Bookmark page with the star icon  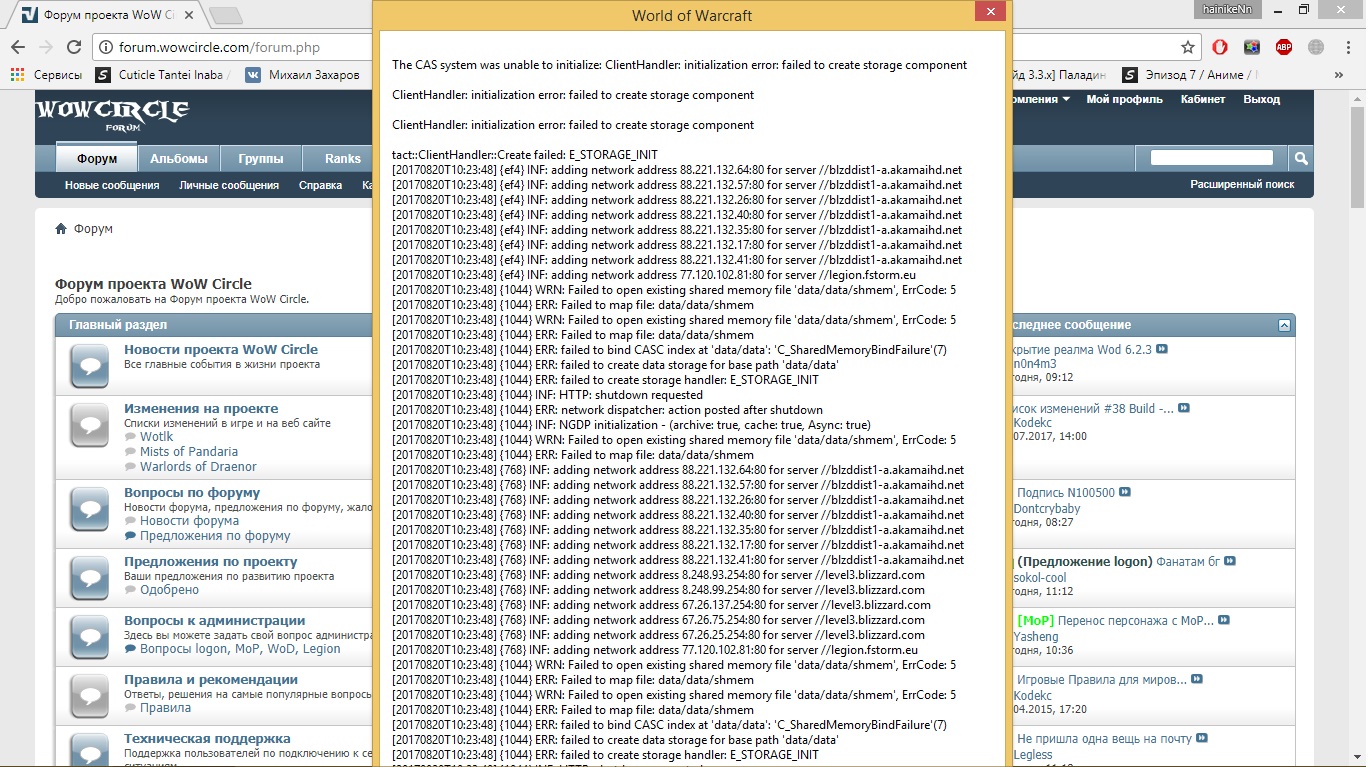1187,47
